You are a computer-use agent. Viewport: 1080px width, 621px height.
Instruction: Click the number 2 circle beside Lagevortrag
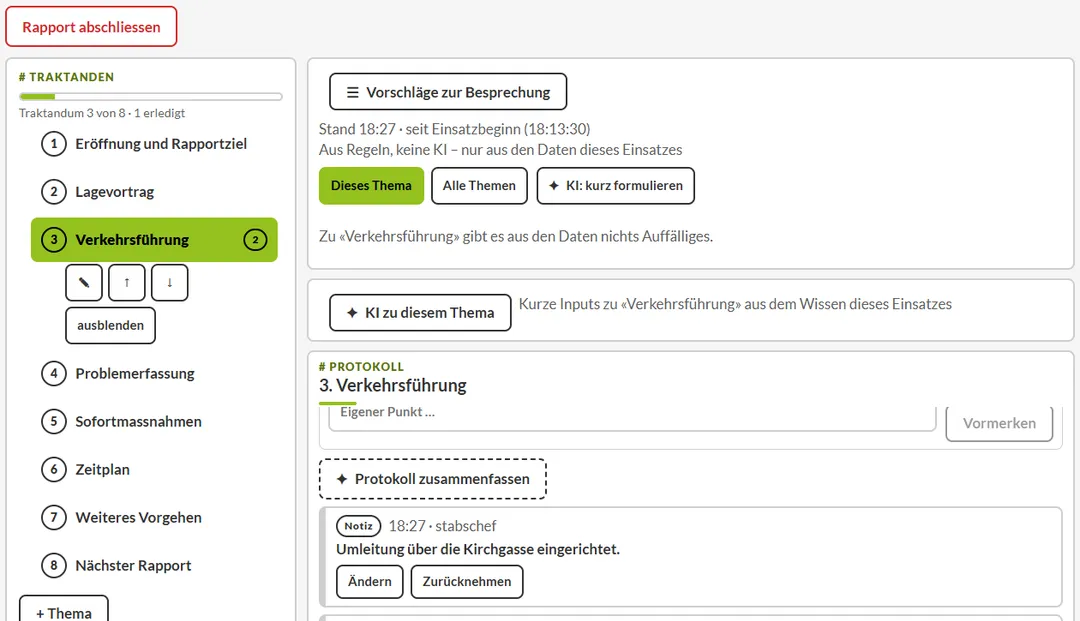[x=54, y=192]
